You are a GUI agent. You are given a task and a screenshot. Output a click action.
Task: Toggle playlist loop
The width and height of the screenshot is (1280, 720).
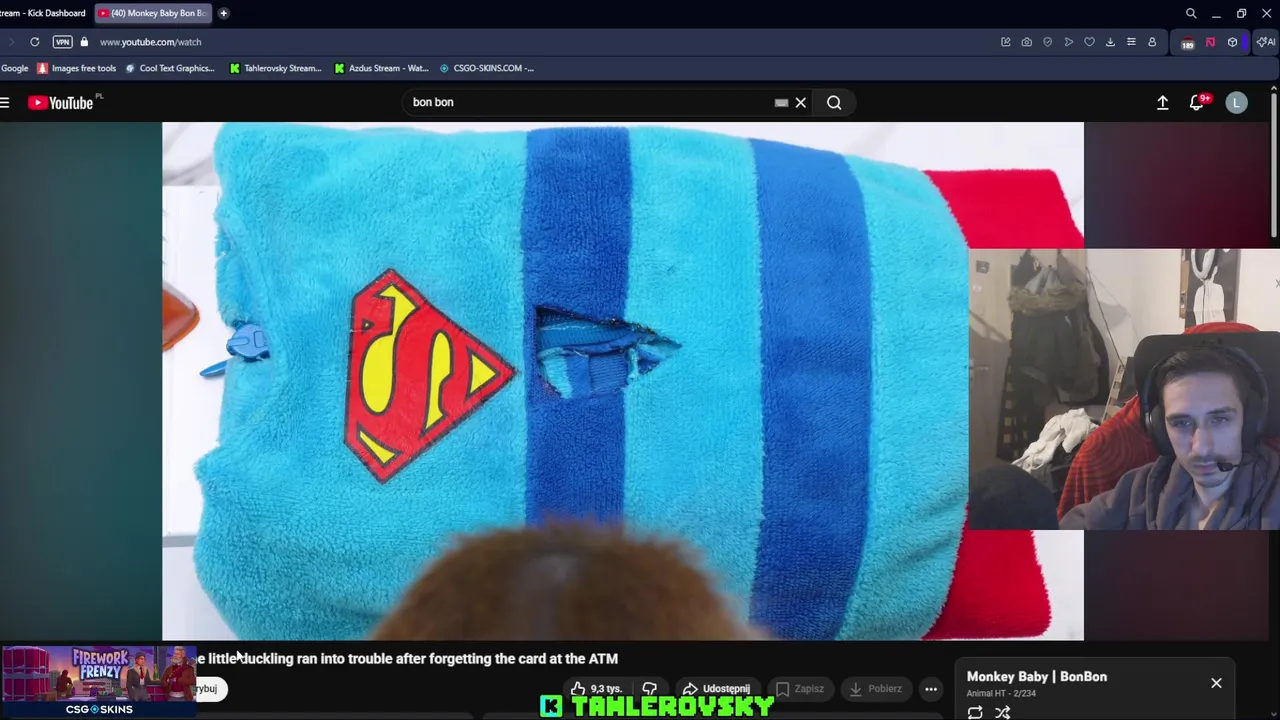click(975, 712)
